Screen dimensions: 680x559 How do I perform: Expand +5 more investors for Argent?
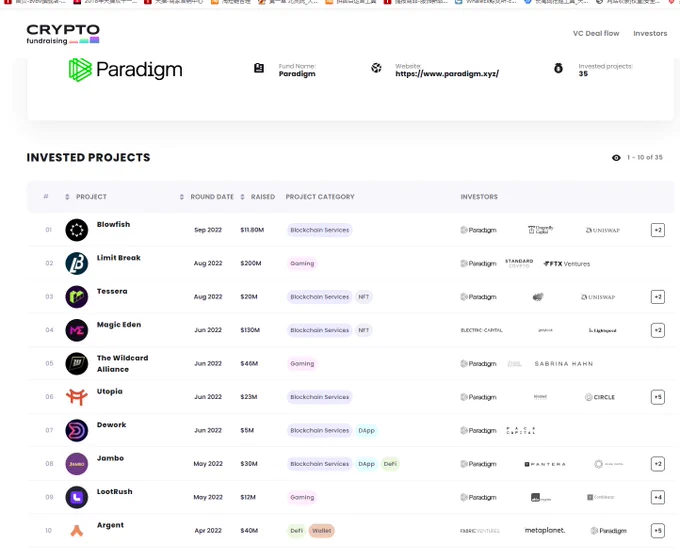(x=657, y=530)
